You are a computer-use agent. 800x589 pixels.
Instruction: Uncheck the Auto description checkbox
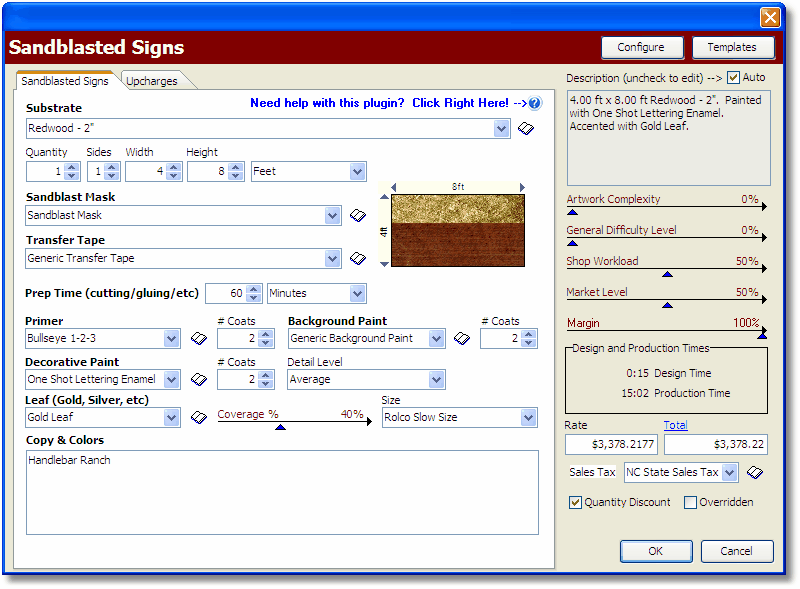click(x=733, y=77)
